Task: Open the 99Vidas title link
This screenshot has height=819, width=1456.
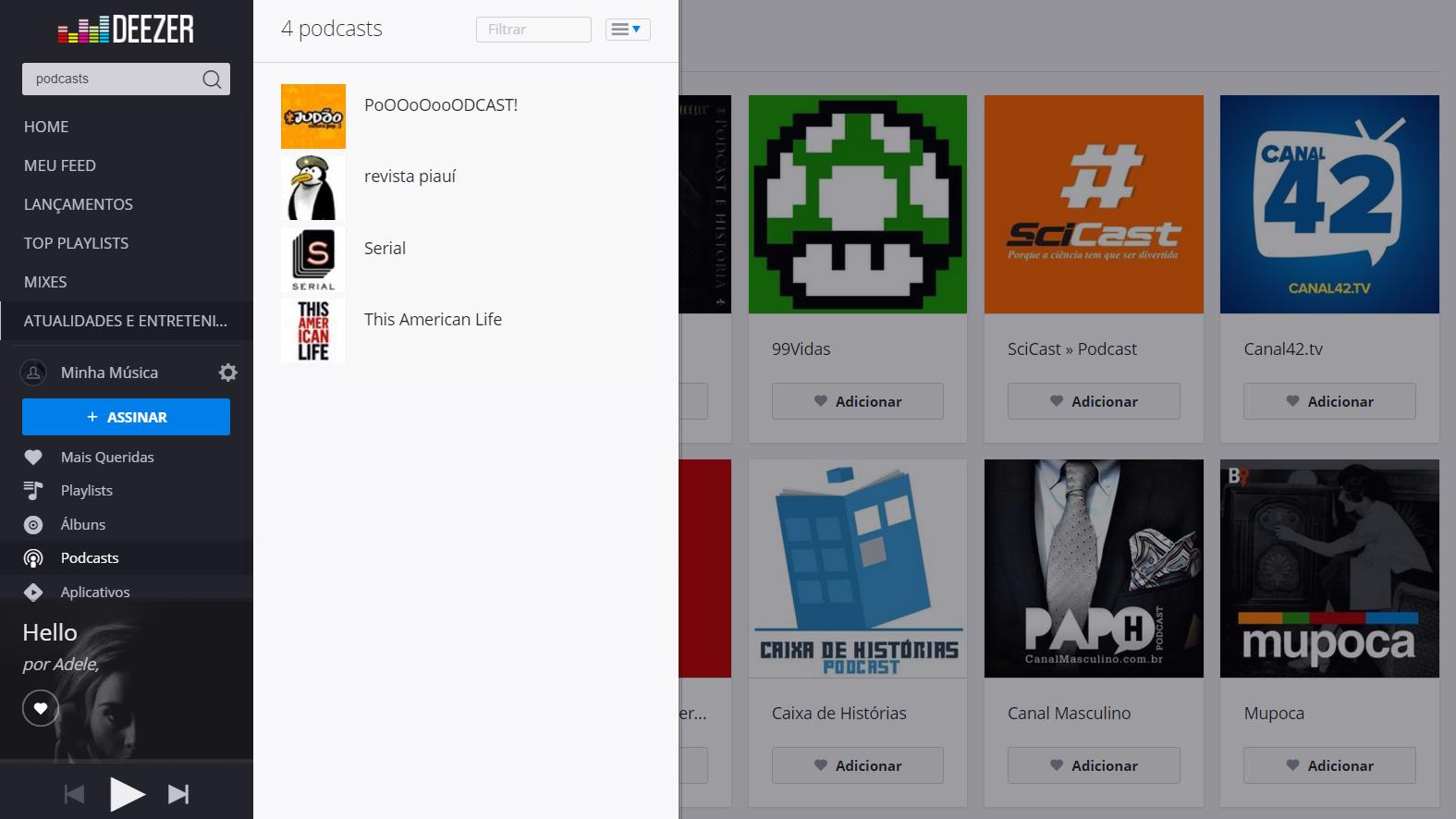Action: pos(801,349)
